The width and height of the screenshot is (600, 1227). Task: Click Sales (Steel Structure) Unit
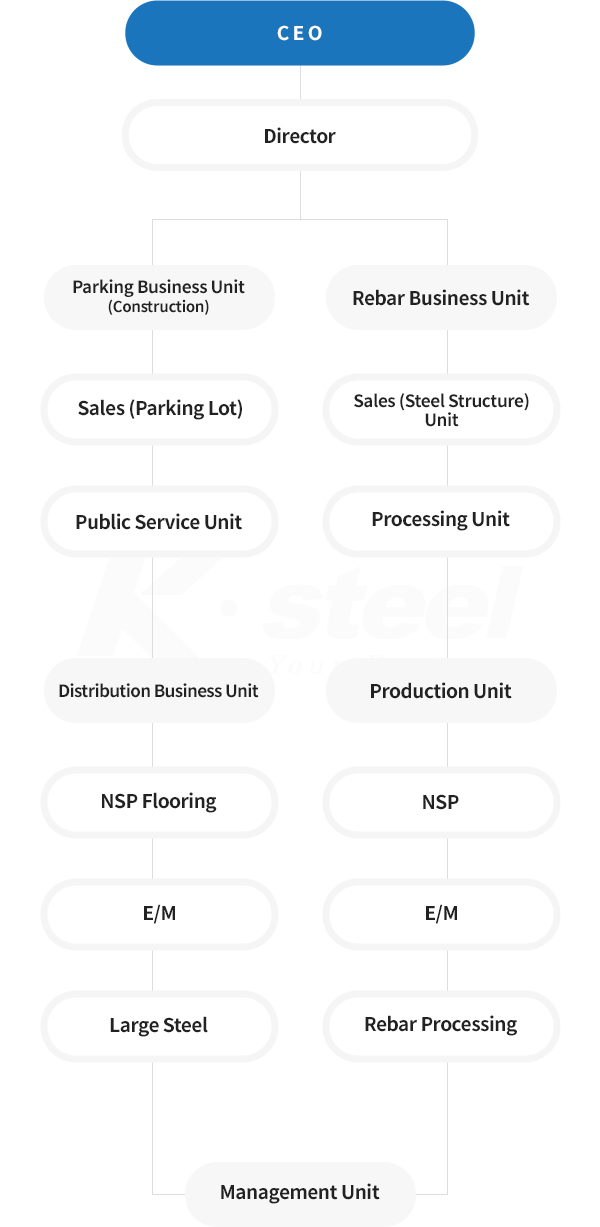click(x=441, y=409)
